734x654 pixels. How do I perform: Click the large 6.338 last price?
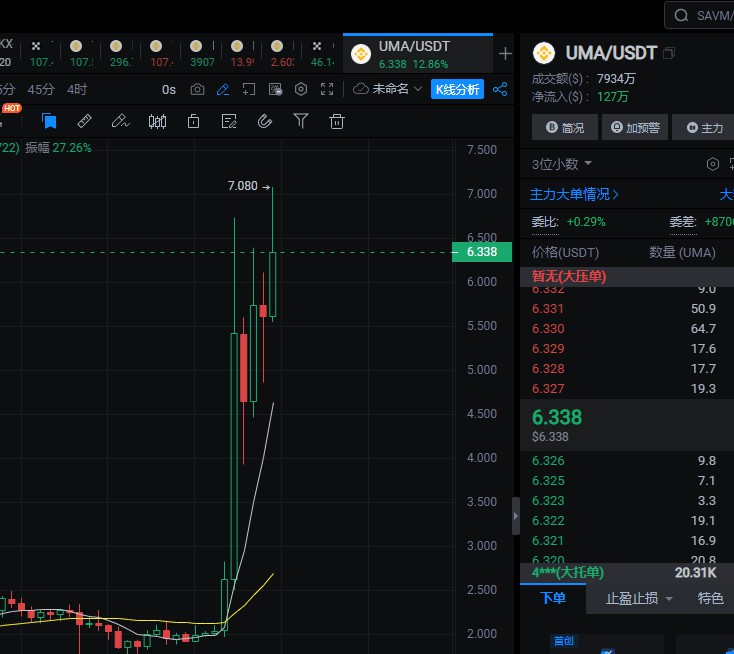[x=557, y=417]
